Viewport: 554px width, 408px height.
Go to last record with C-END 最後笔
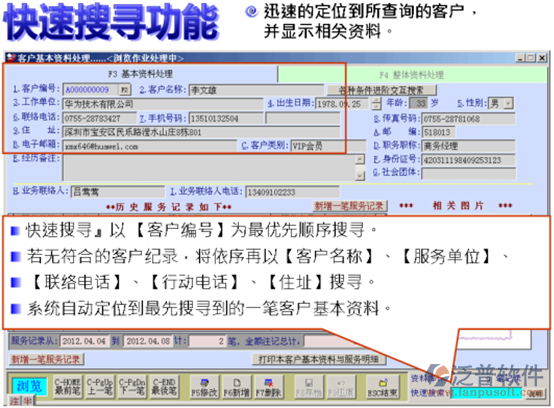click(x=164, y=387)
